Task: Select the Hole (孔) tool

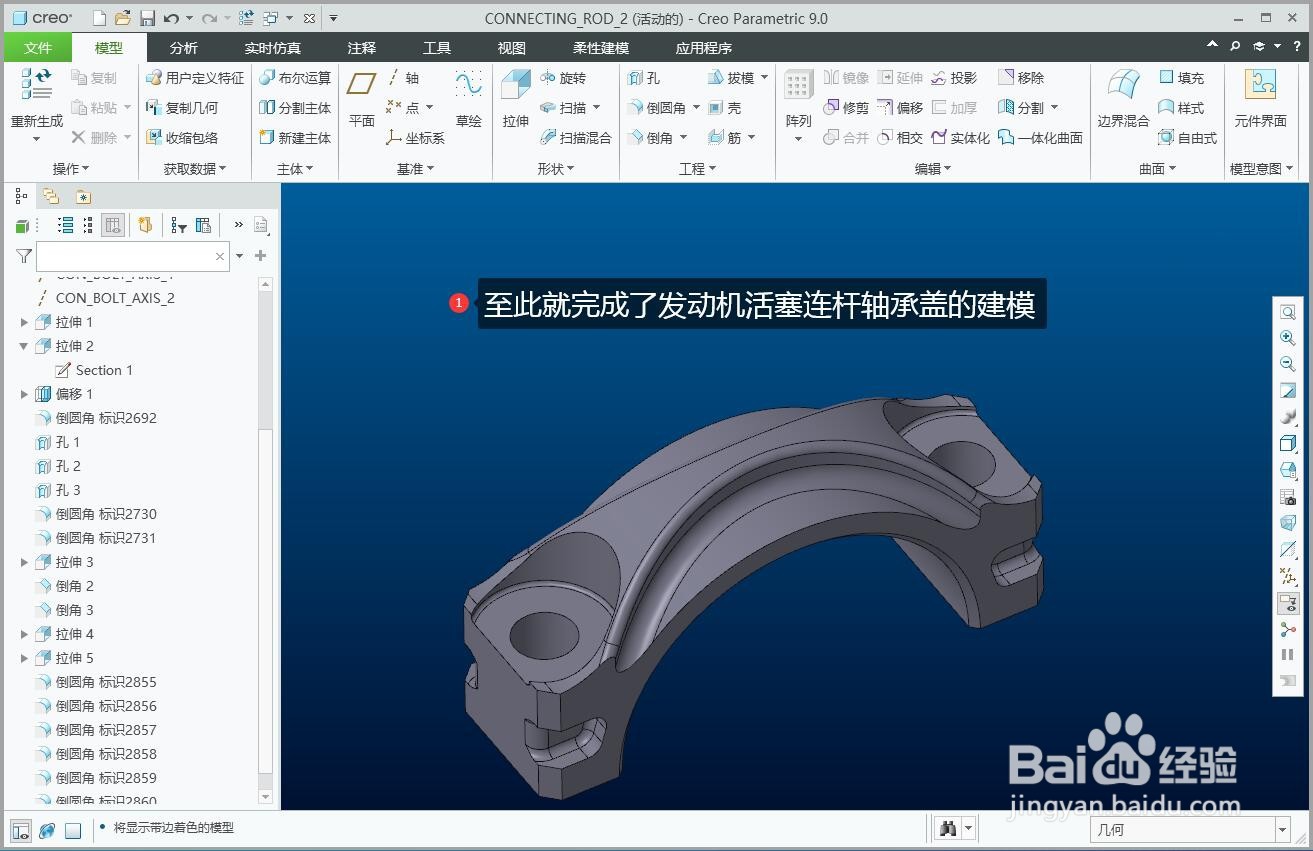Action: pos(644,78)
